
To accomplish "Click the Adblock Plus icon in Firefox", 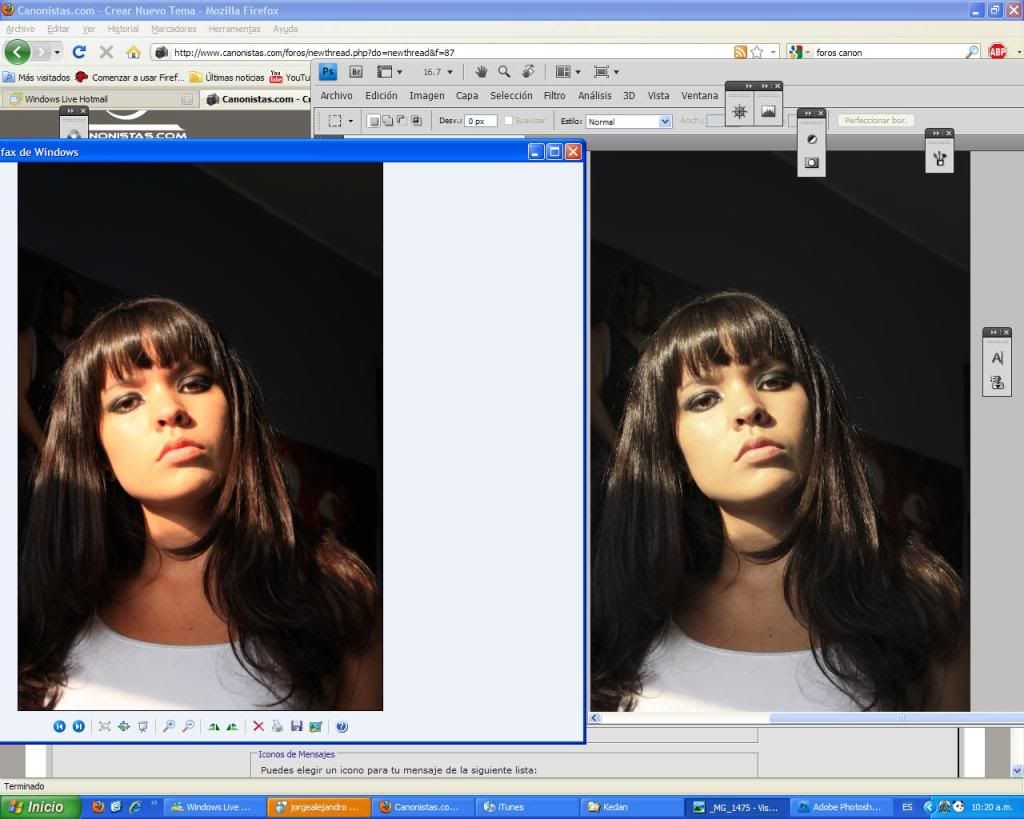I will [997, 52].
